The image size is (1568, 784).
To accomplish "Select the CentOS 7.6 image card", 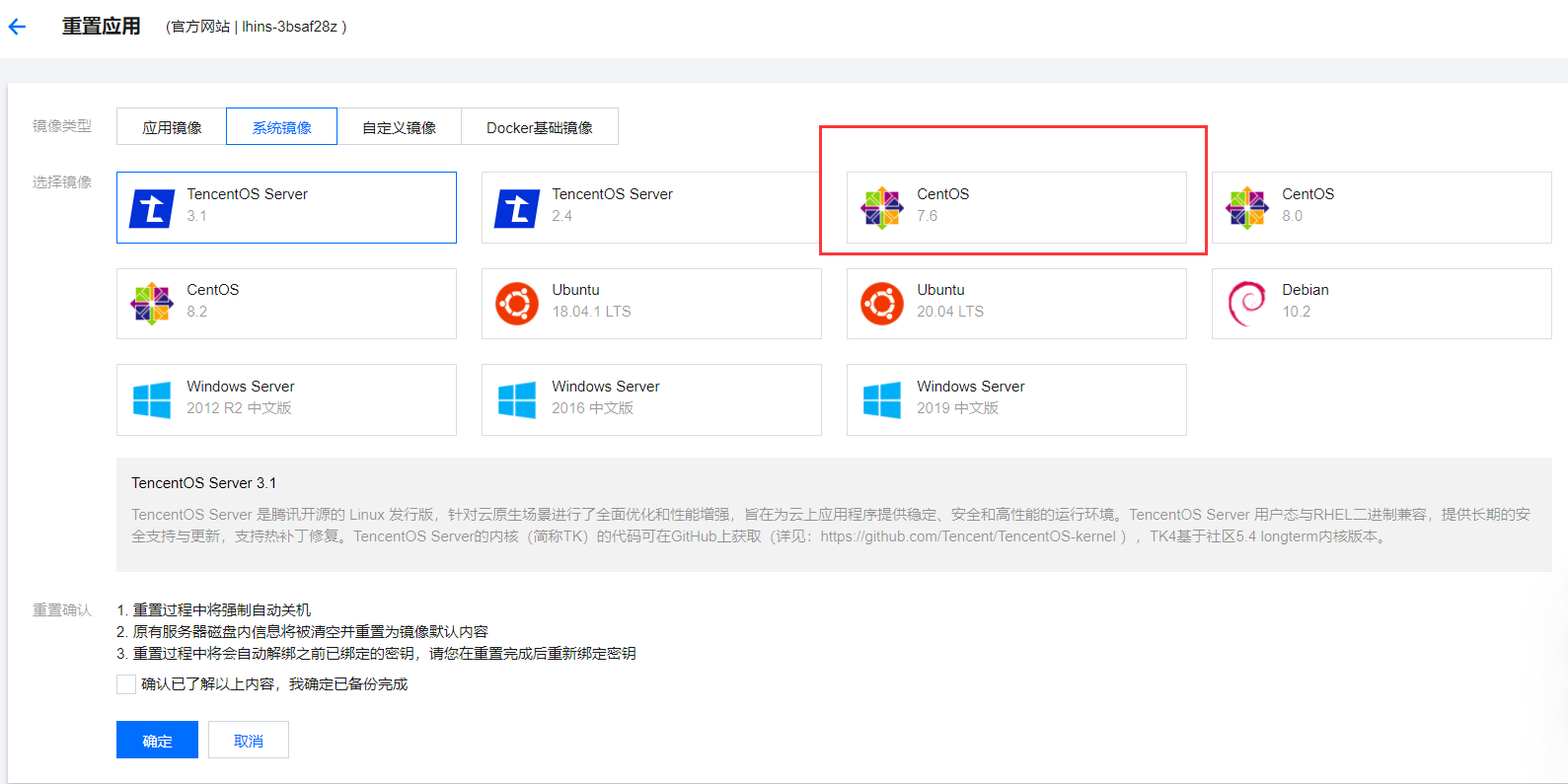I will click(x=1016, y=208).
